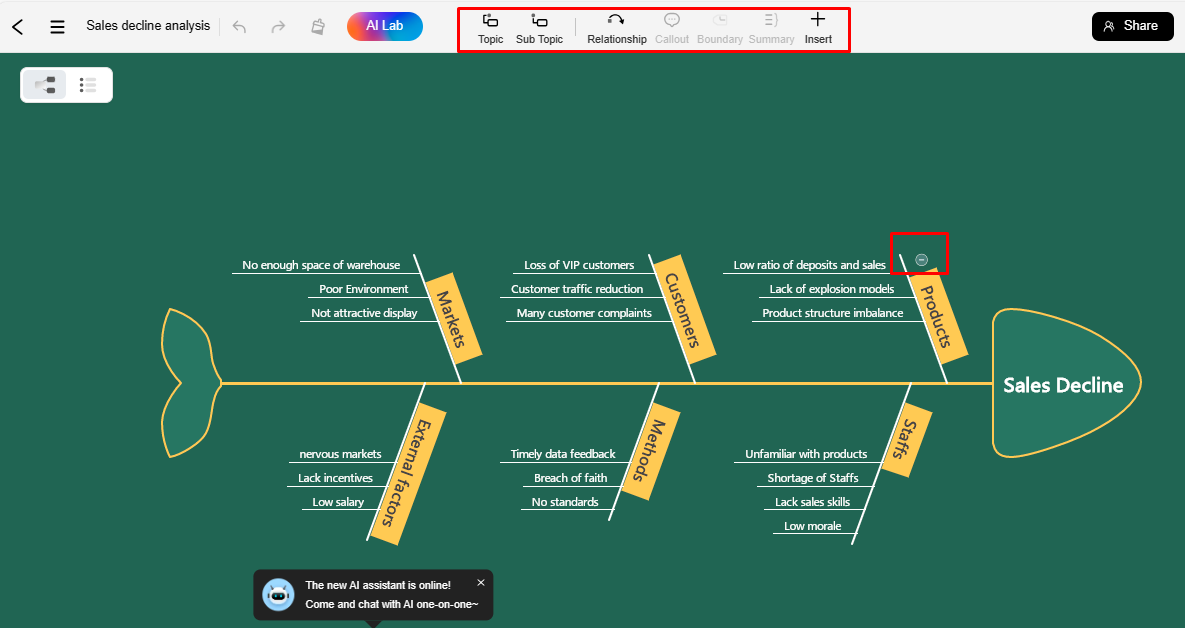Share the mind map
This screenshot has height=628, width=1185.
click(1132, 26)
